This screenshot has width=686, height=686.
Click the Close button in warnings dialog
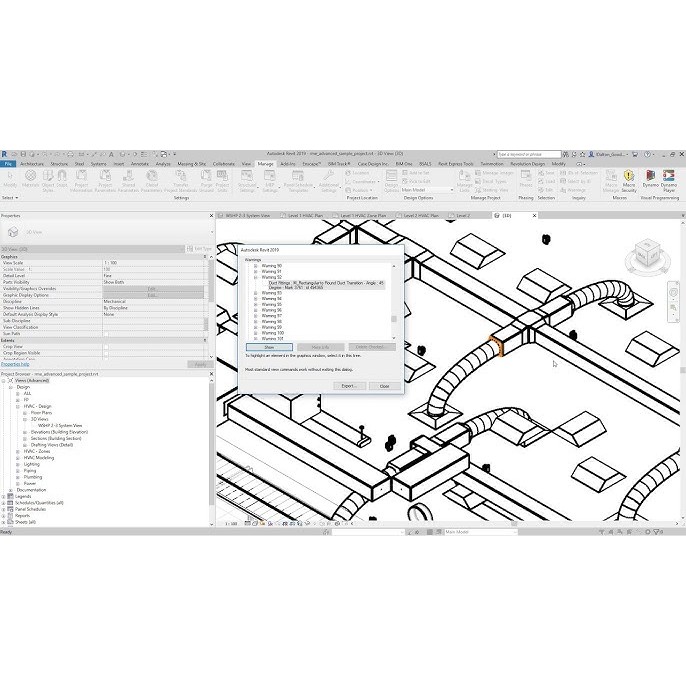pyautogui.click(x=385, y=386)
